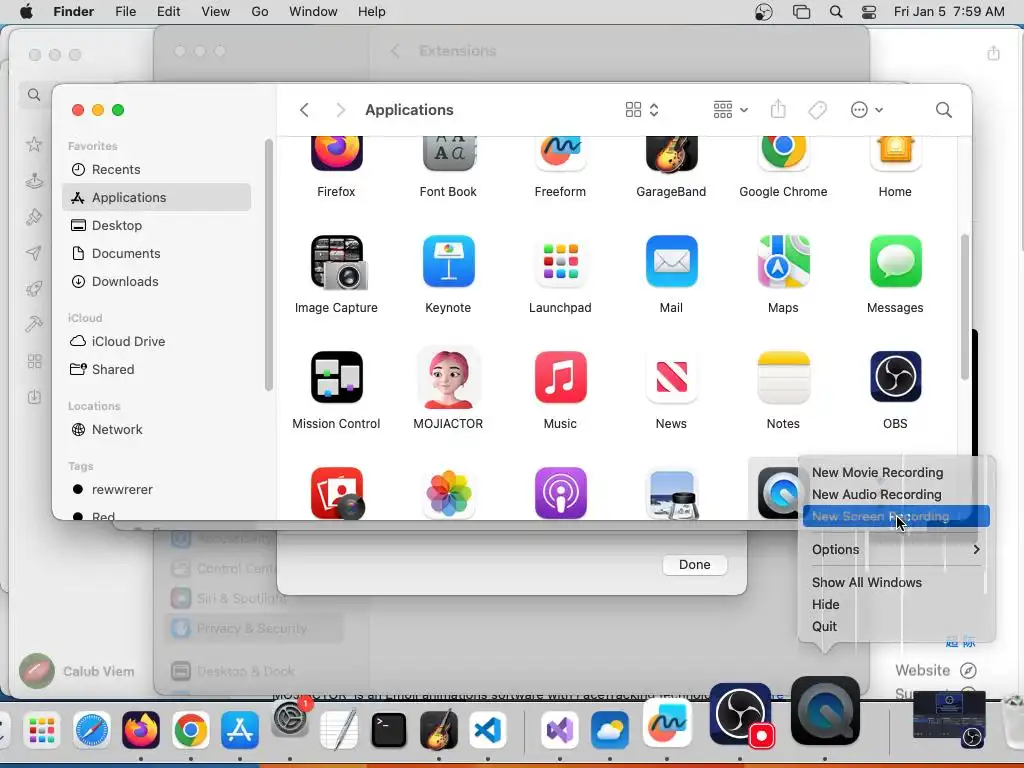
Task: Open Spotlight search in menu bar
Action: pyautogui.click(x=836, y=12)
